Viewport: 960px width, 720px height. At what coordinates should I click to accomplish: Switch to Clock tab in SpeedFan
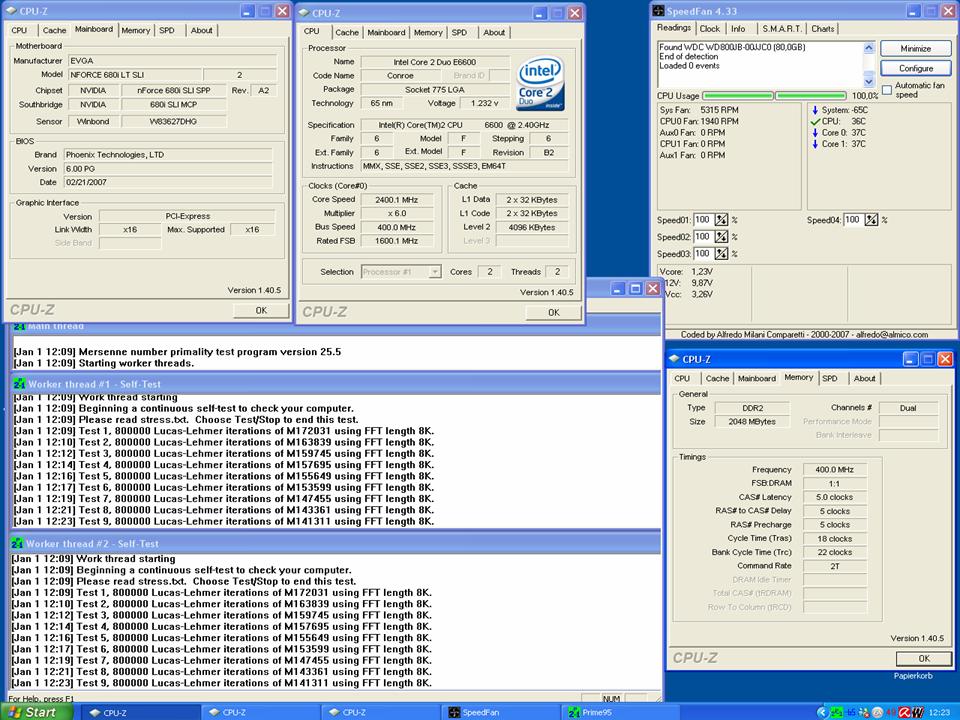(x=710, y=29)
